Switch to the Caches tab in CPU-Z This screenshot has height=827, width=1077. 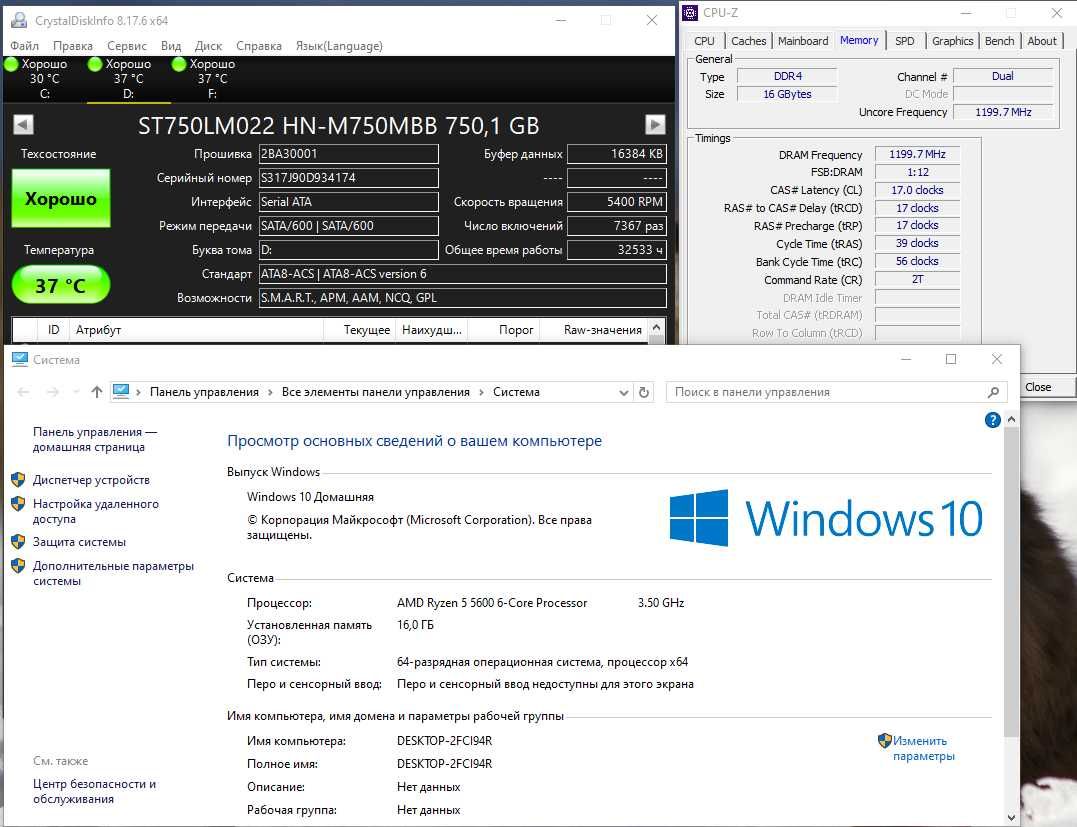click(x=749, y=41)
